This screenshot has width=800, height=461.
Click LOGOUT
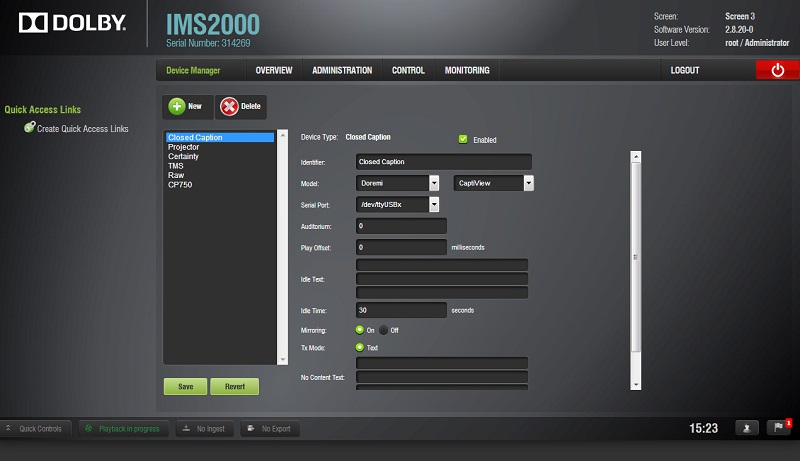click(x=685, y=70)
